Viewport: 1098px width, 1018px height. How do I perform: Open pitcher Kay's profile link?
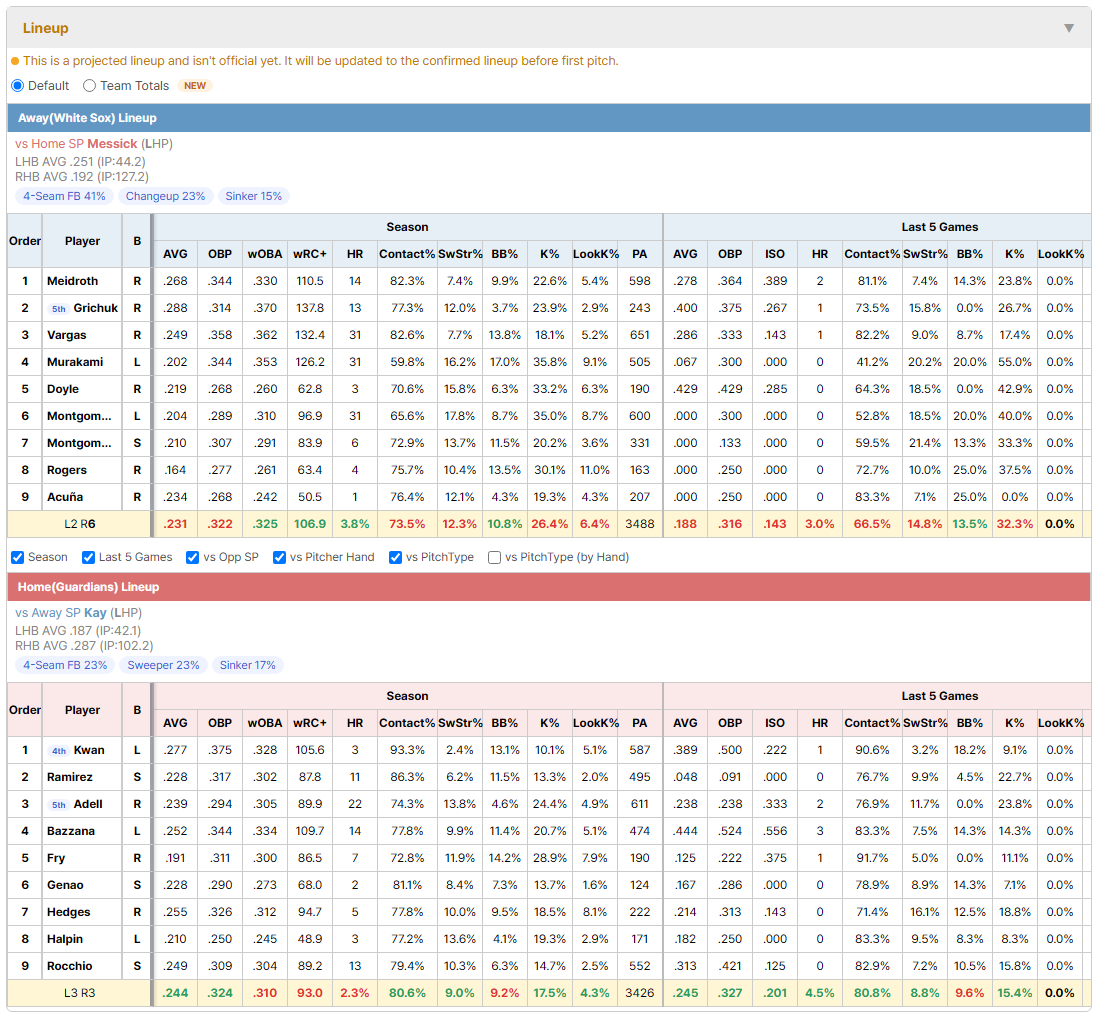coord(95,613)
